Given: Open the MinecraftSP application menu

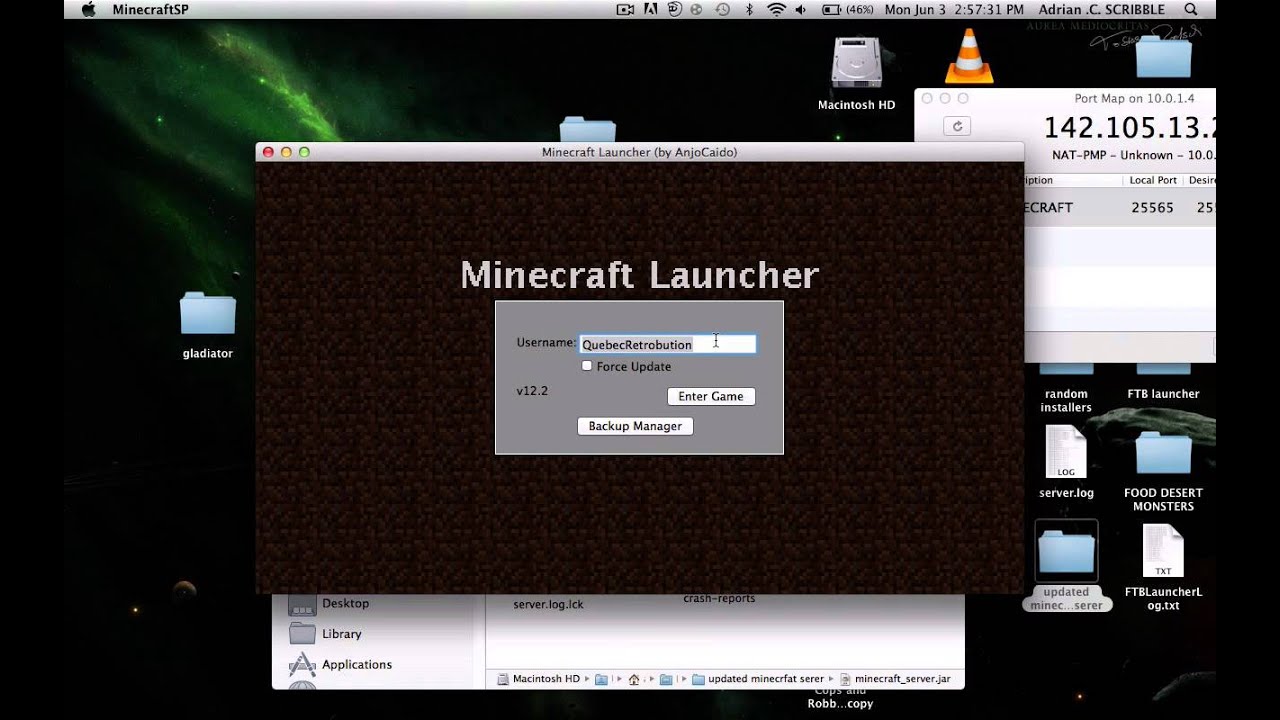Looking at the screenshot, I should coord(150,10).
